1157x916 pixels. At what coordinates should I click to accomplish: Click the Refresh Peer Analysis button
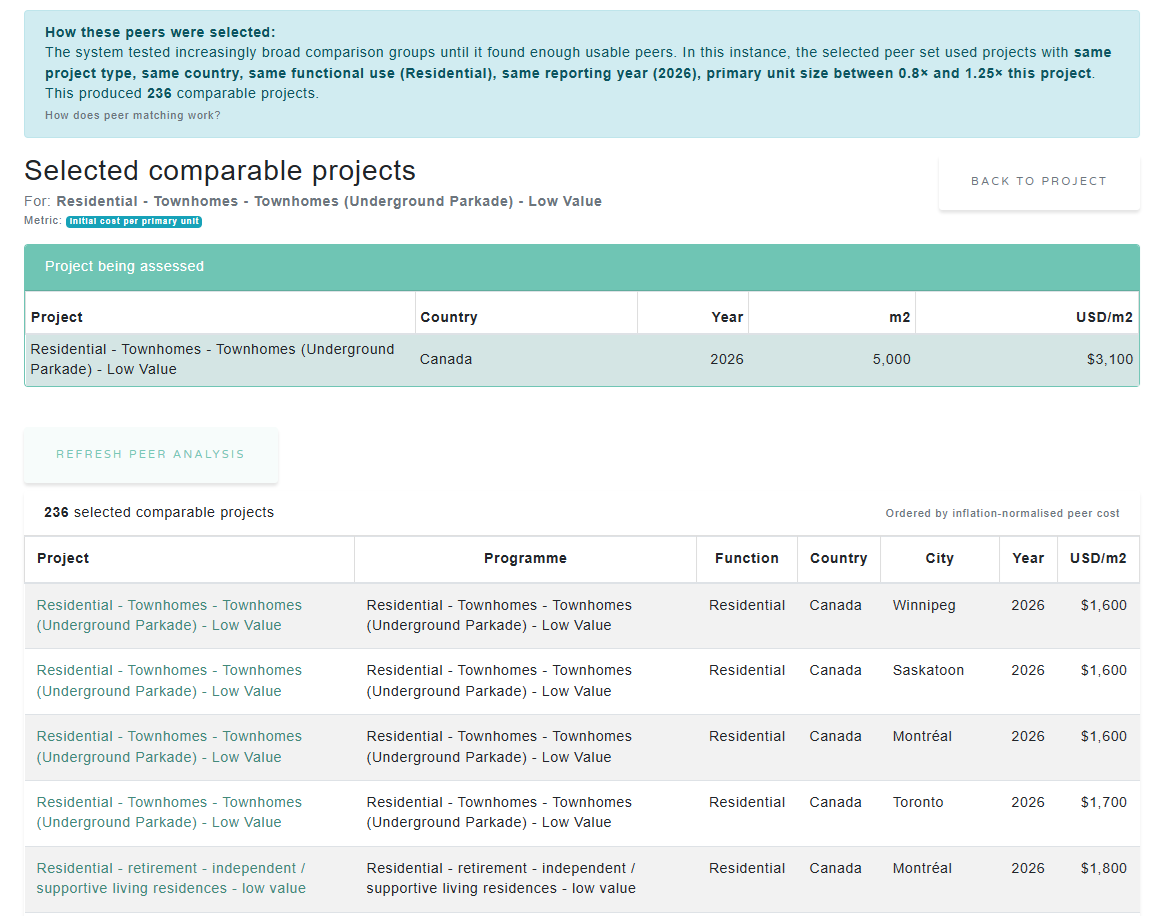tap(151, 455)
